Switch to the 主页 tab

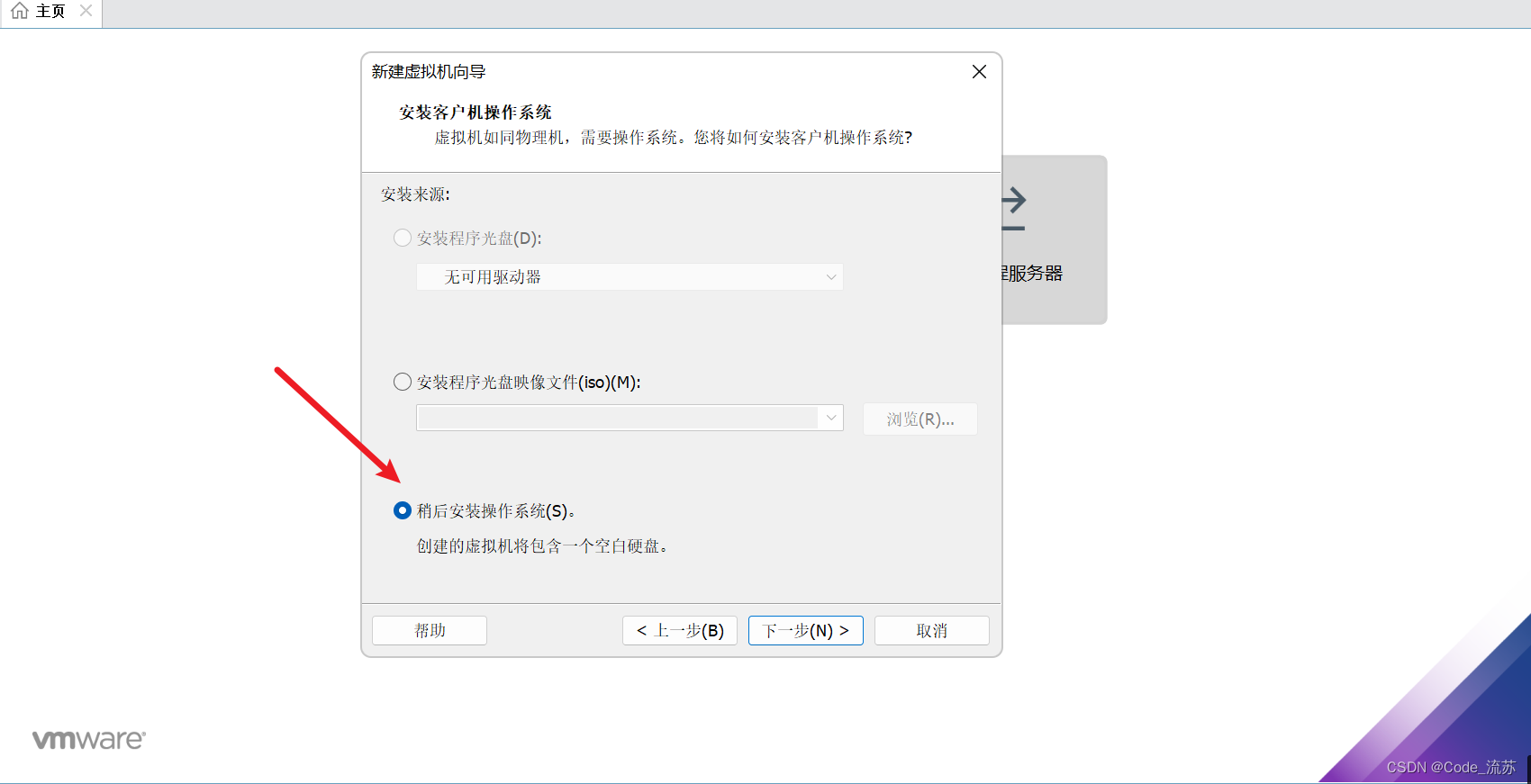(51, 12)
